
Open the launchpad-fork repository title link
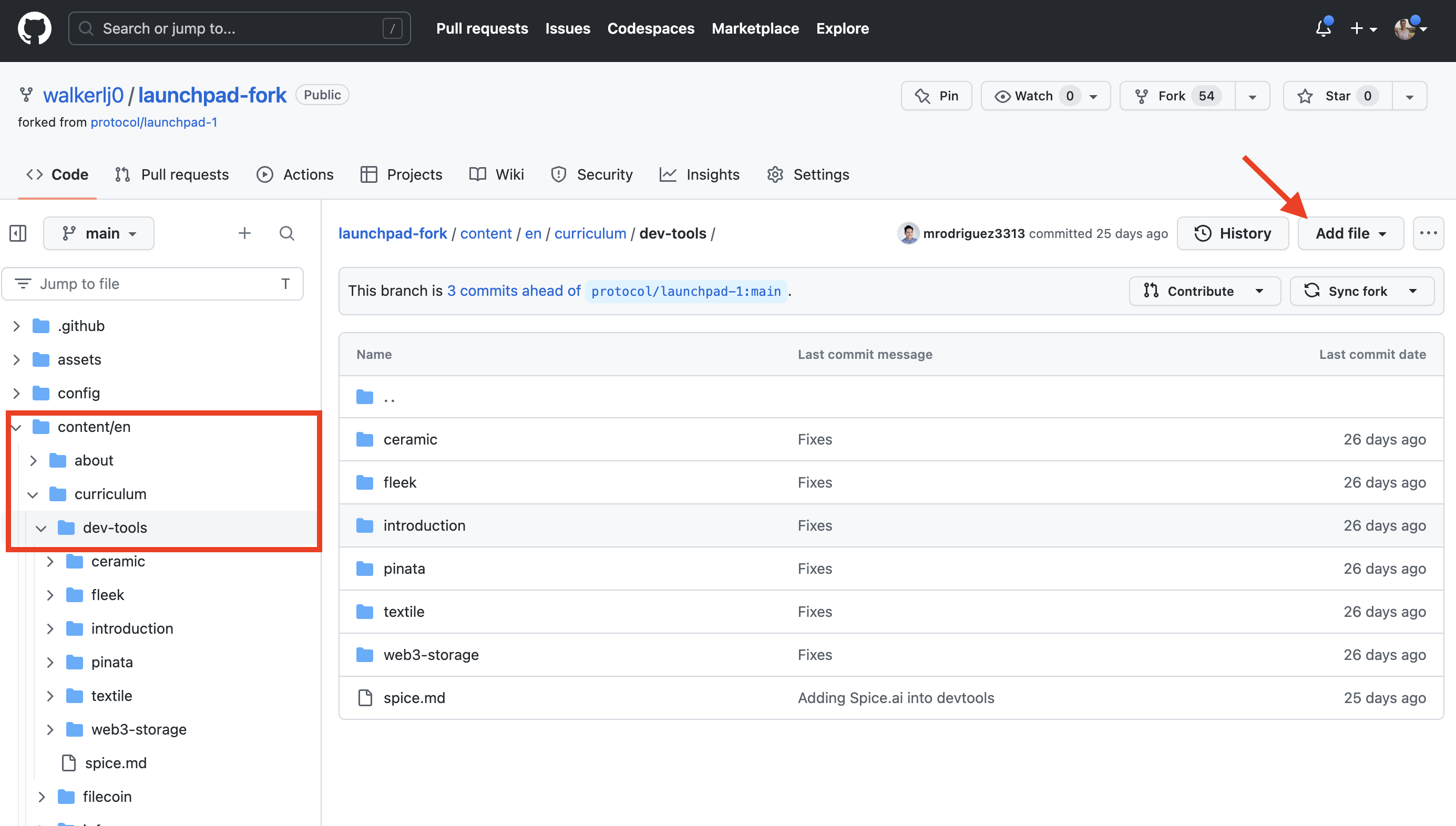tap(212, 95)
